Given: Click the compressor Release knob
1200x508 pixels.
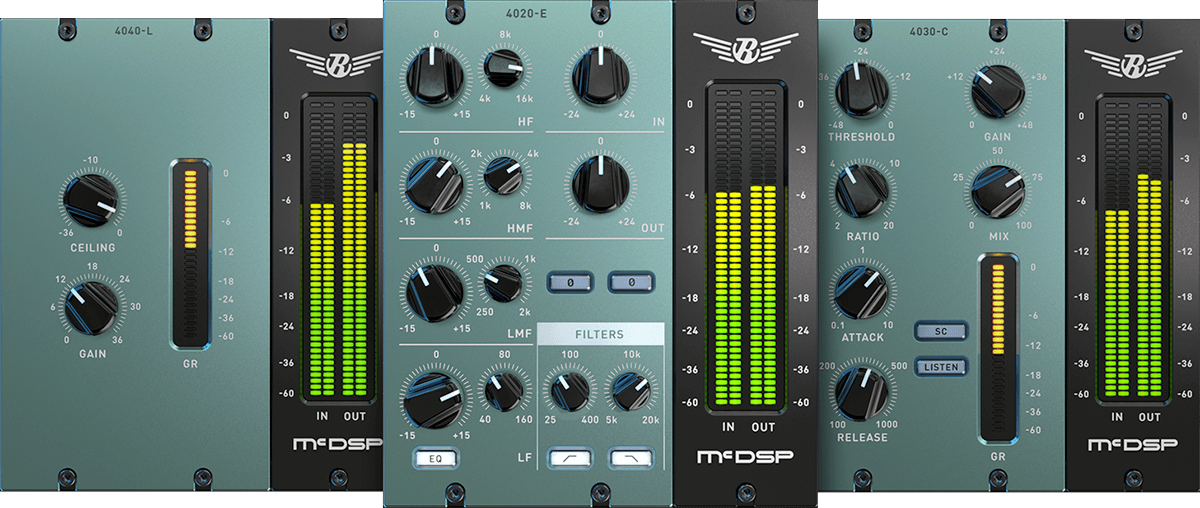Looking at the screenshot, I should 861,391.
